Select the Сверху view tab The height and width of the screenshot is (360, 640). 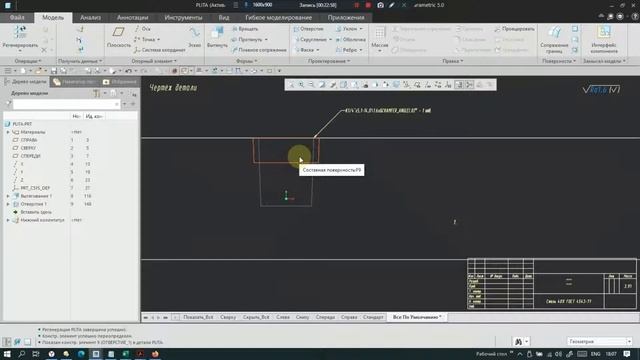tap(228, 317)
